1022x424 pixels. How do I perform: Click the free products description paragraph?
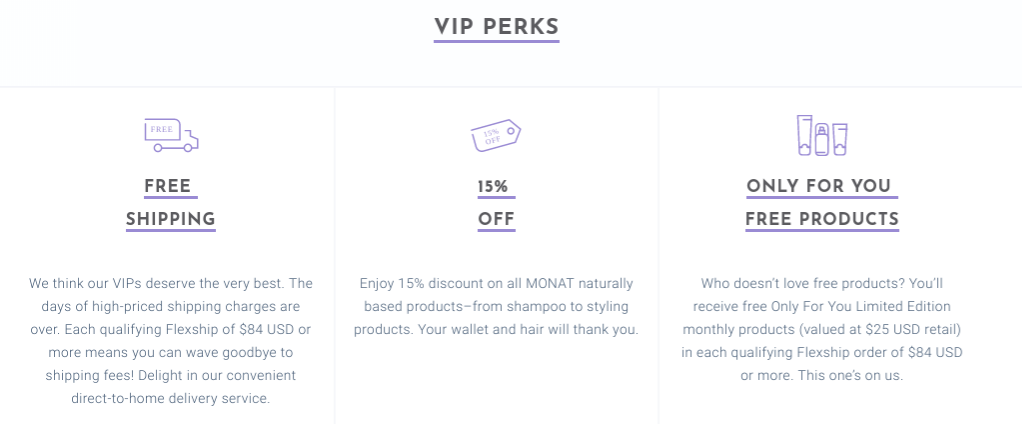click(822, 330)
